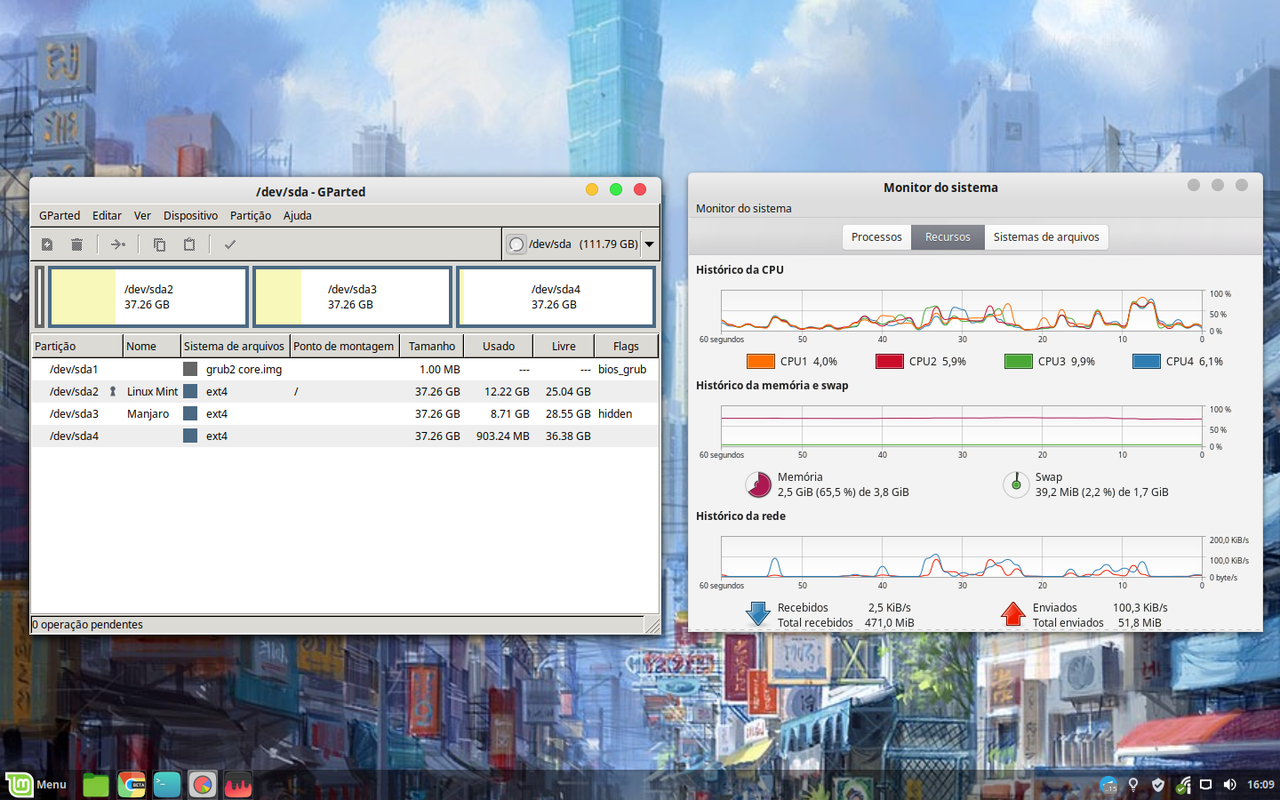Select the /dev/sda4 row in the list
The height and width of the screenshot is (800, 1280).
[345, 436]
